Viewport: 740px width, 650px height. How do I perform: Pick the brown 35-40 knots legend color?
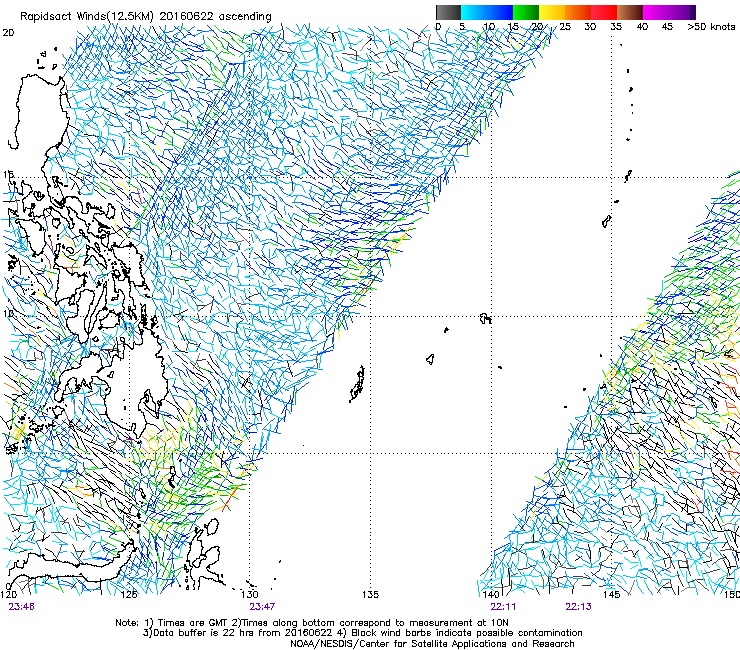[x=630, y=12]
